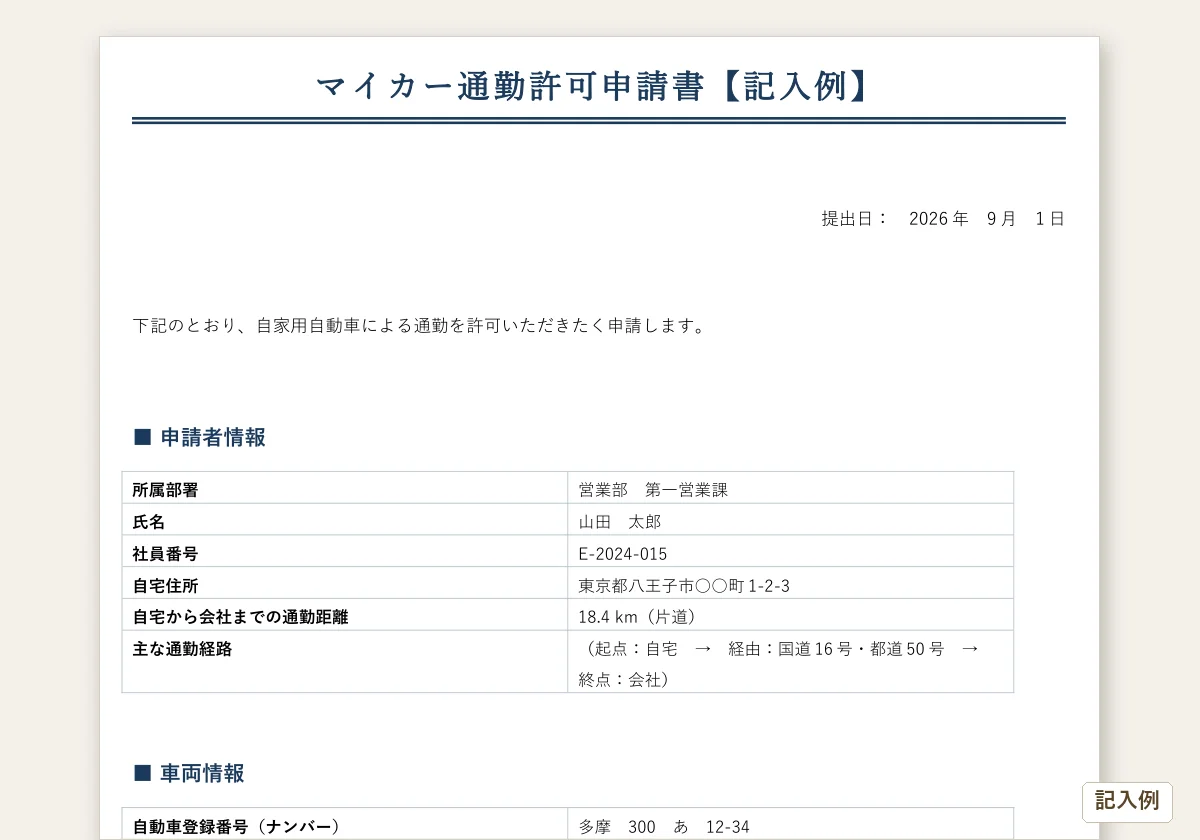This screenshot has width=1200, height=840.
Task: Select employee number E-2024-015
Action: point(623,554)
